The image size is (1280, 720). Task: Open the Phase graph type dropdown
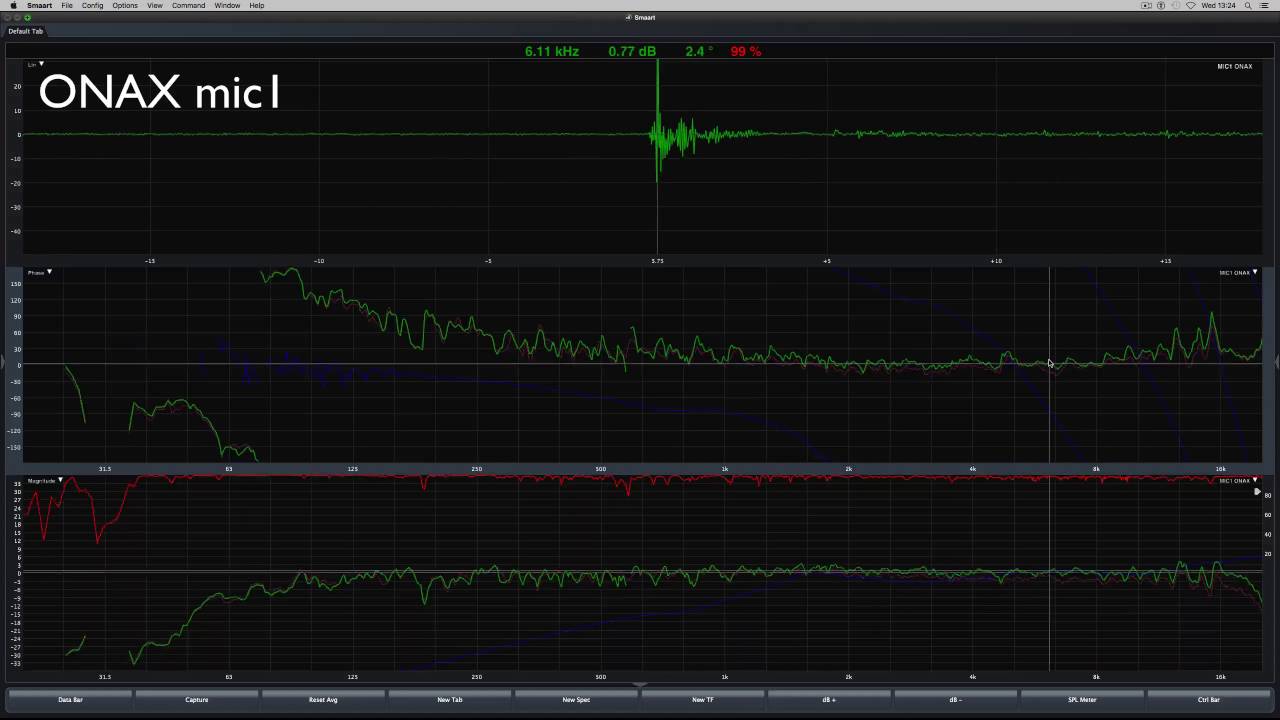(x=40, y=272)
